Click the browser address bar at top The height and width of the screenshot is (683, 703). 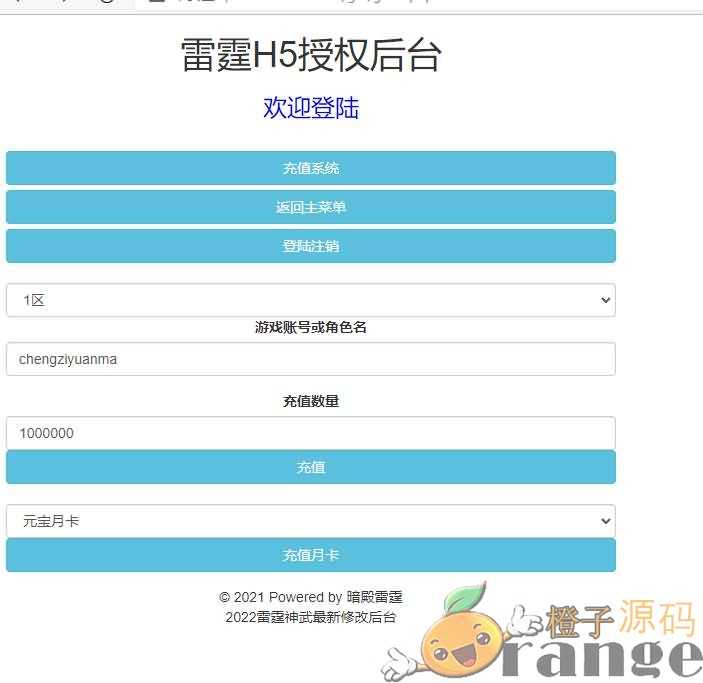[x=400, y=4]
